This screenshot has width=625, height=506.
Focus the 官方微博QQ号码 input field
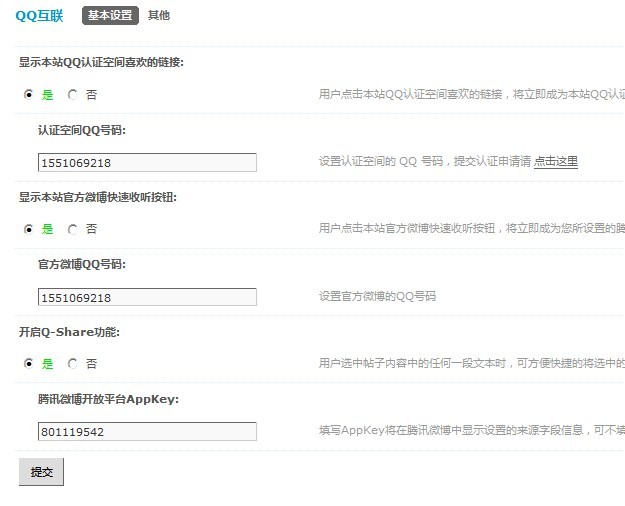click(x=147, y=297)
